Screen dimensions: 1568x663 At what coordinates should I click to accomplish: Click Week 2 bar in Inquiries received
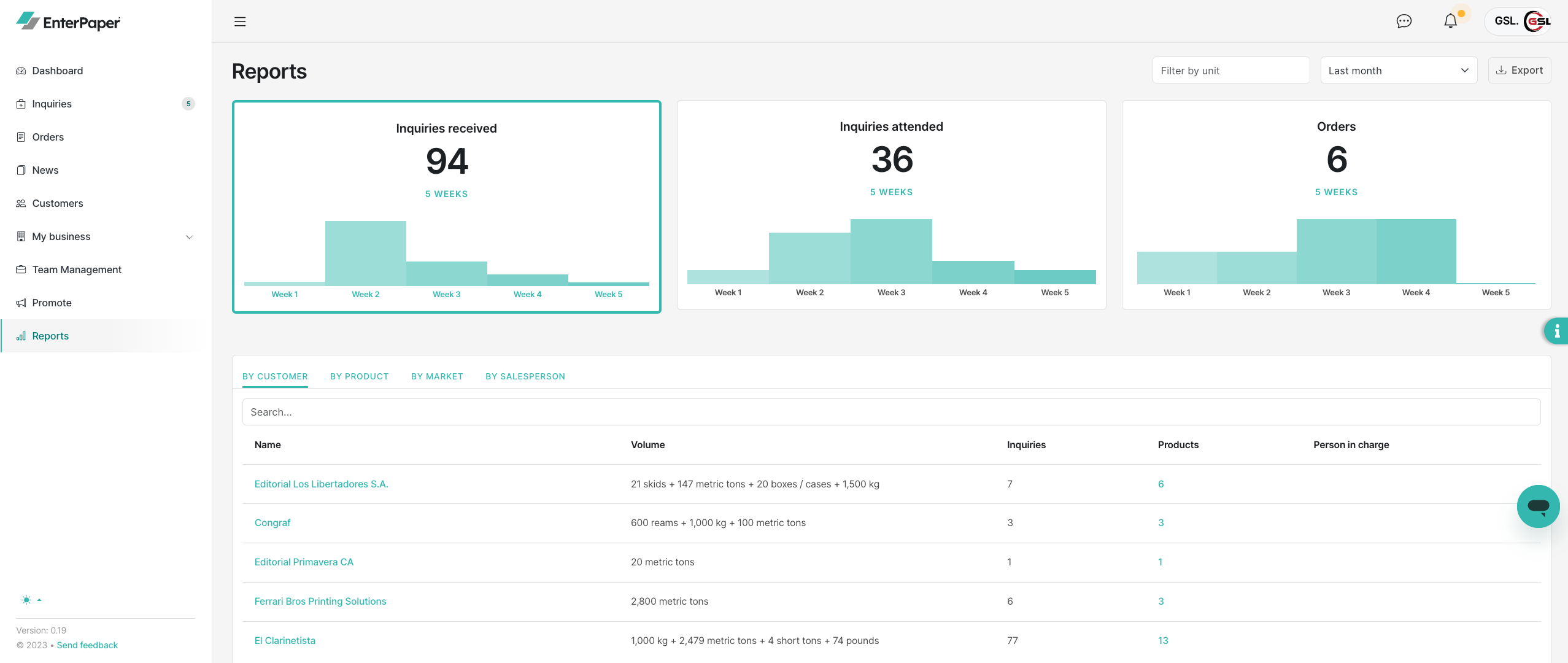pos(366,253)
